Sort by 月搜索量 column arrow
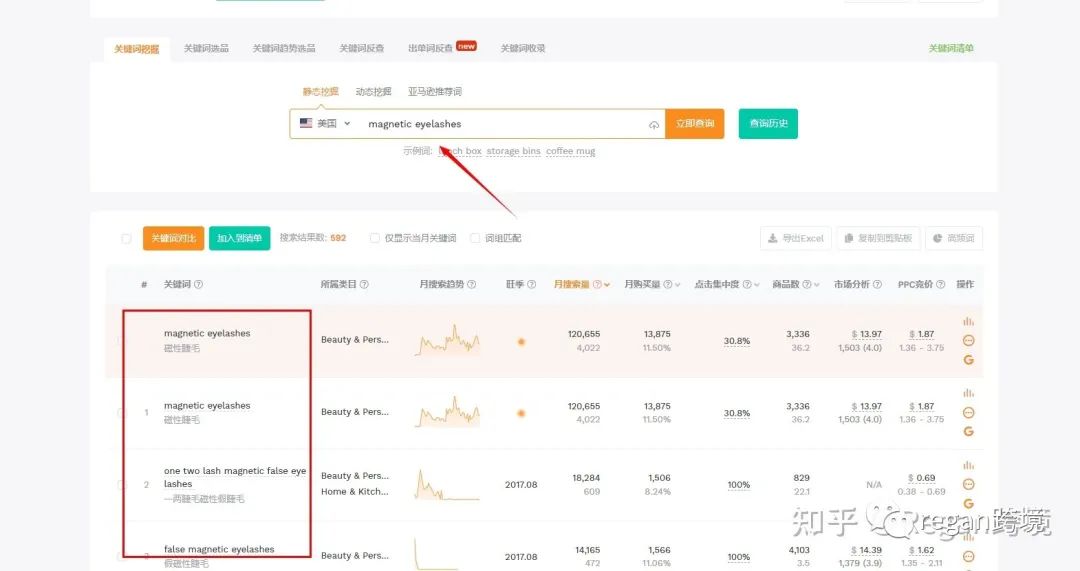 click(x=607, y=284)
